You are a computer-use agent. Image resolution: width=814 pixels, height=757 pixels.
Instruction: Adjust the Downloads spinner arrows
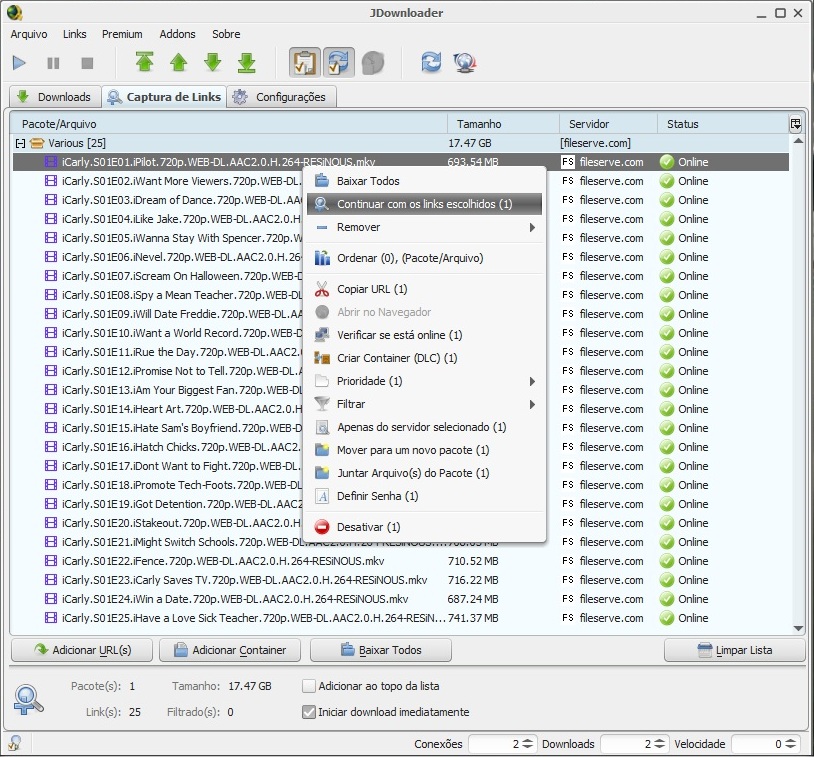click(659, 744)
